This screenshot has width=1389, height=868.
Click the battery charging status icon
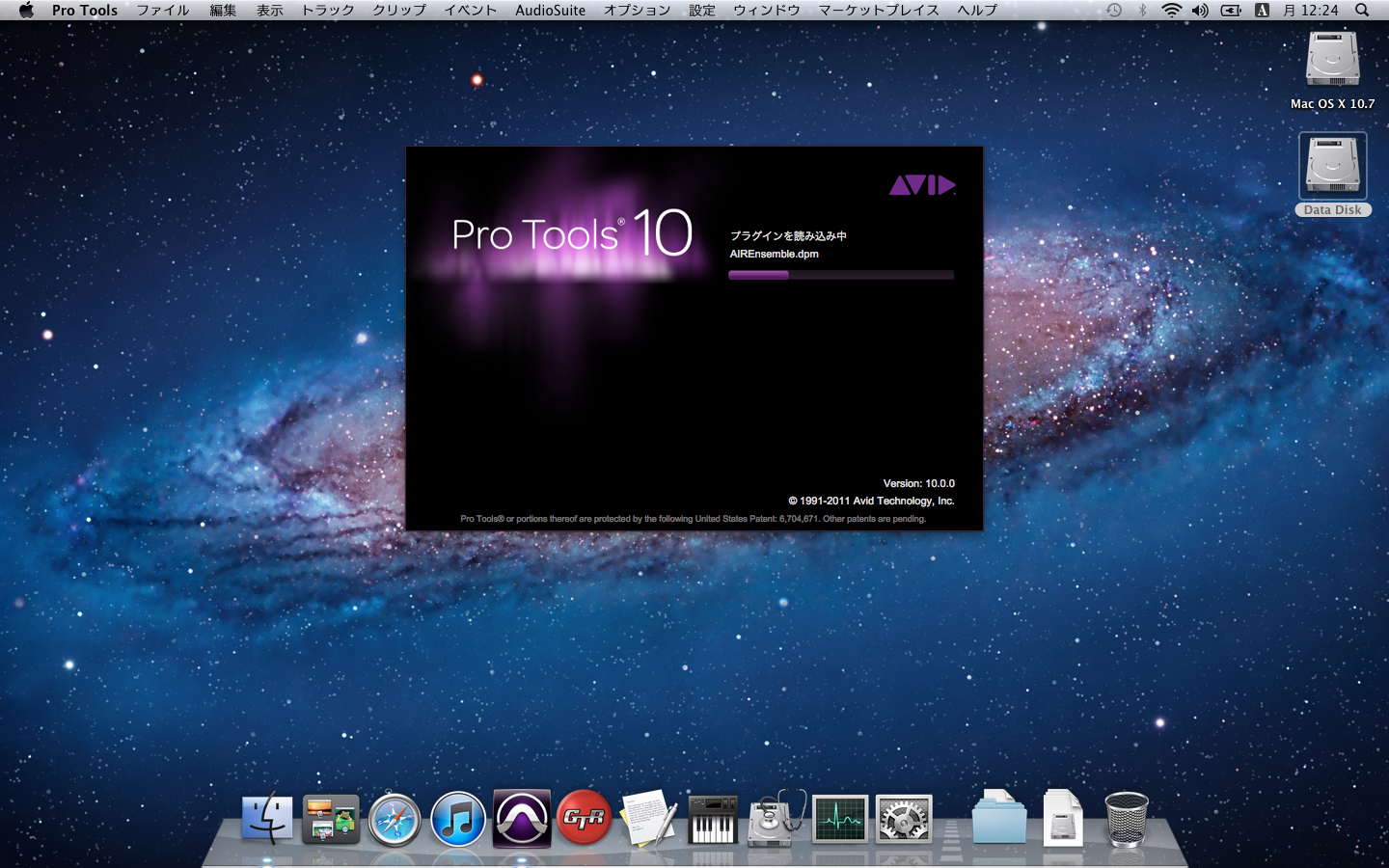(x=1231, y=10)
